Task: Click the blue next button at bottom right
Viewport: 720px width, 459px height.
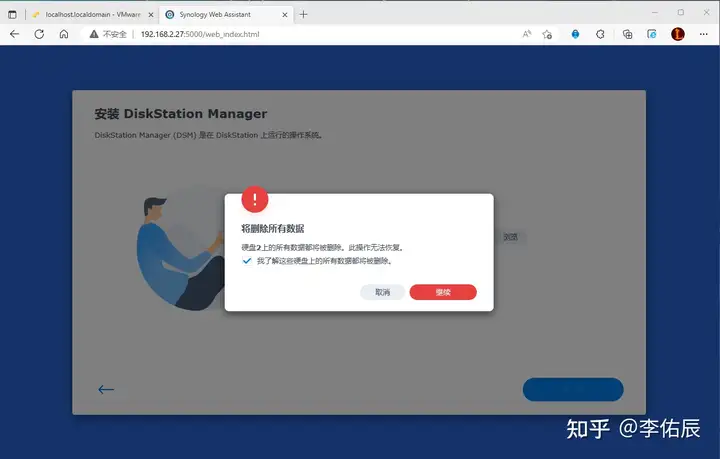Action: (x=573, y=389)
